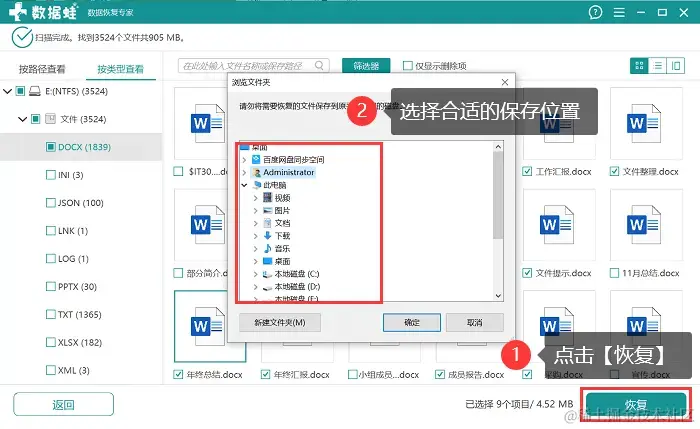Click the Word thumbnail for 文件提示.docx
The image size is (700, 429).
[559, 225]
